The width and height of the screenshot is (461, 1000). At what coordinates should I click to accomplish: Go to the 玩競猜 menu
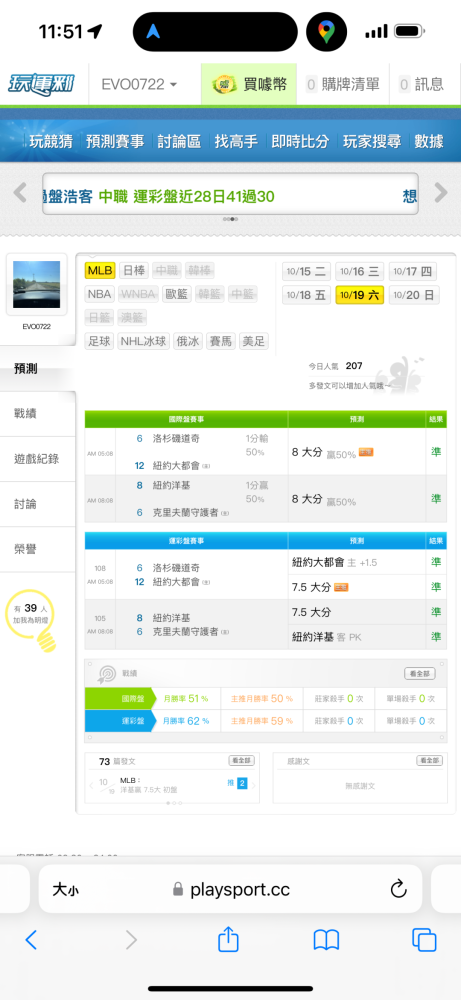[51, 141]
